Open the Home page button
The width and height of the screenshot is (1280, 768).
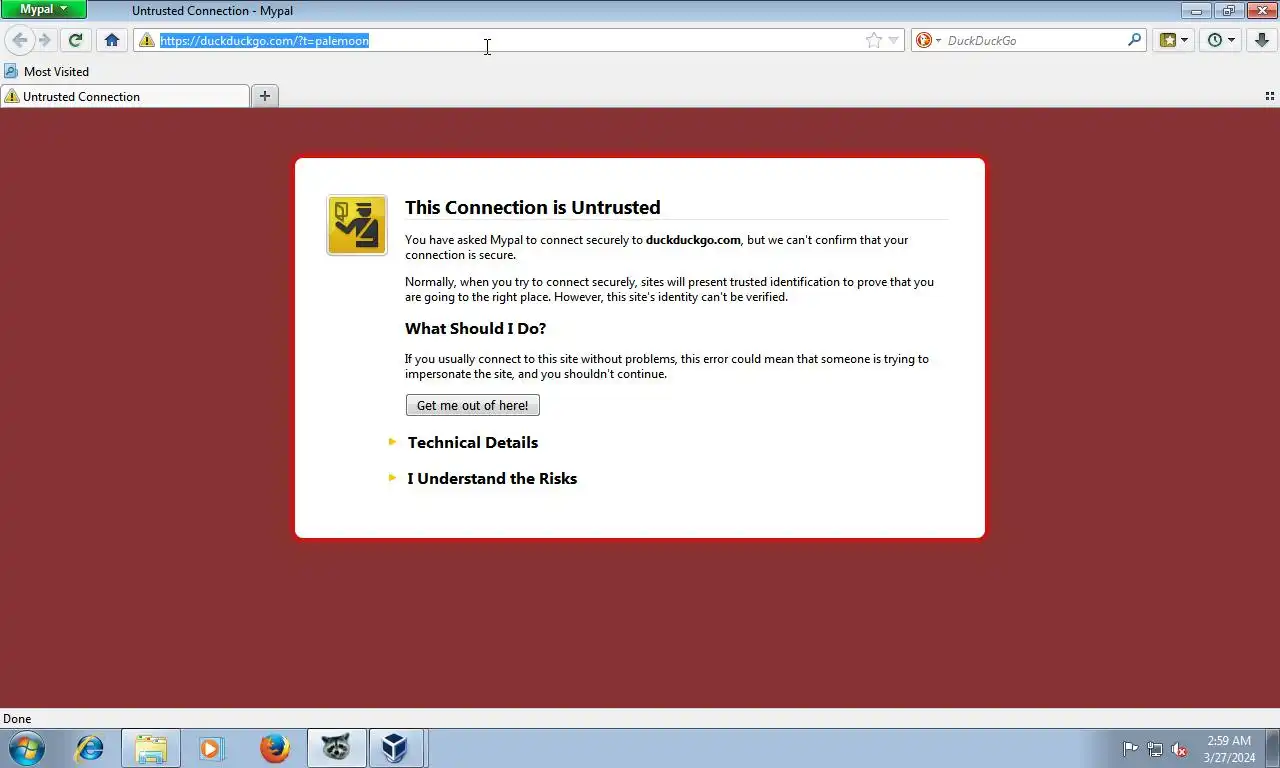[x=112, y=40]
